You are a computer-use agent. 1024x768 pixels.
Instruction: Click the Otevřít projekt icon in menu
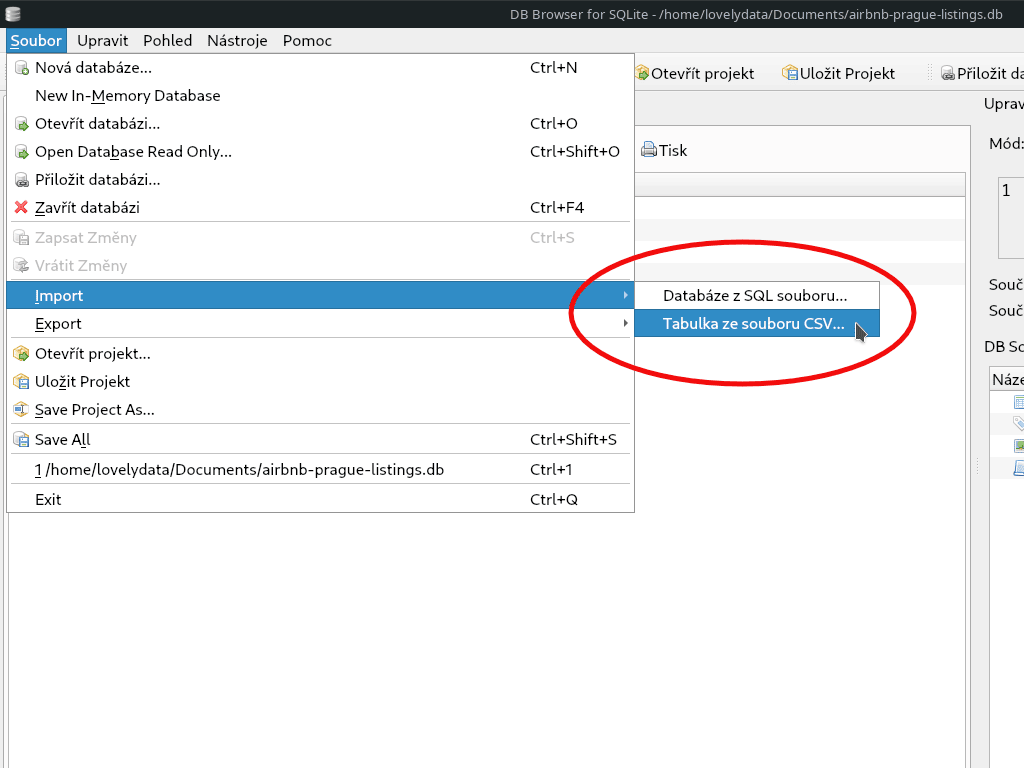(x=22, y=354)
